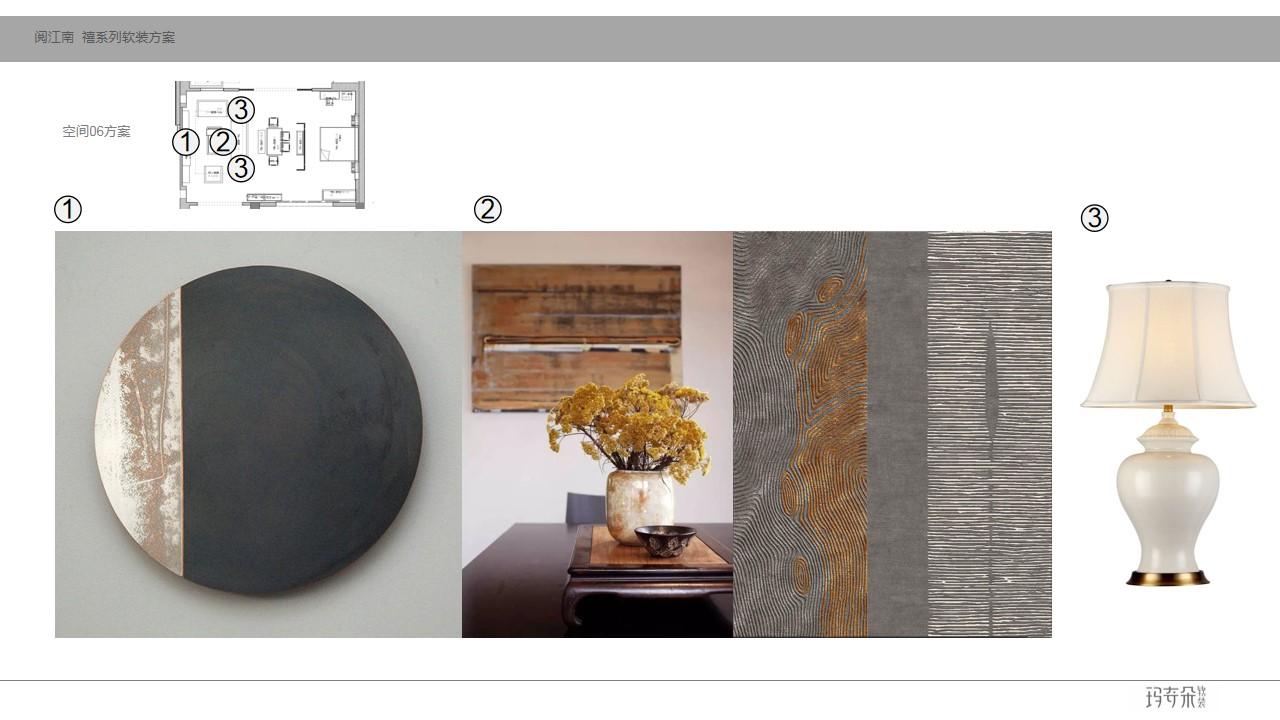The image size is (1280, 720).
Task: Select the white striped grey rug sample
Action: (989, 435)
